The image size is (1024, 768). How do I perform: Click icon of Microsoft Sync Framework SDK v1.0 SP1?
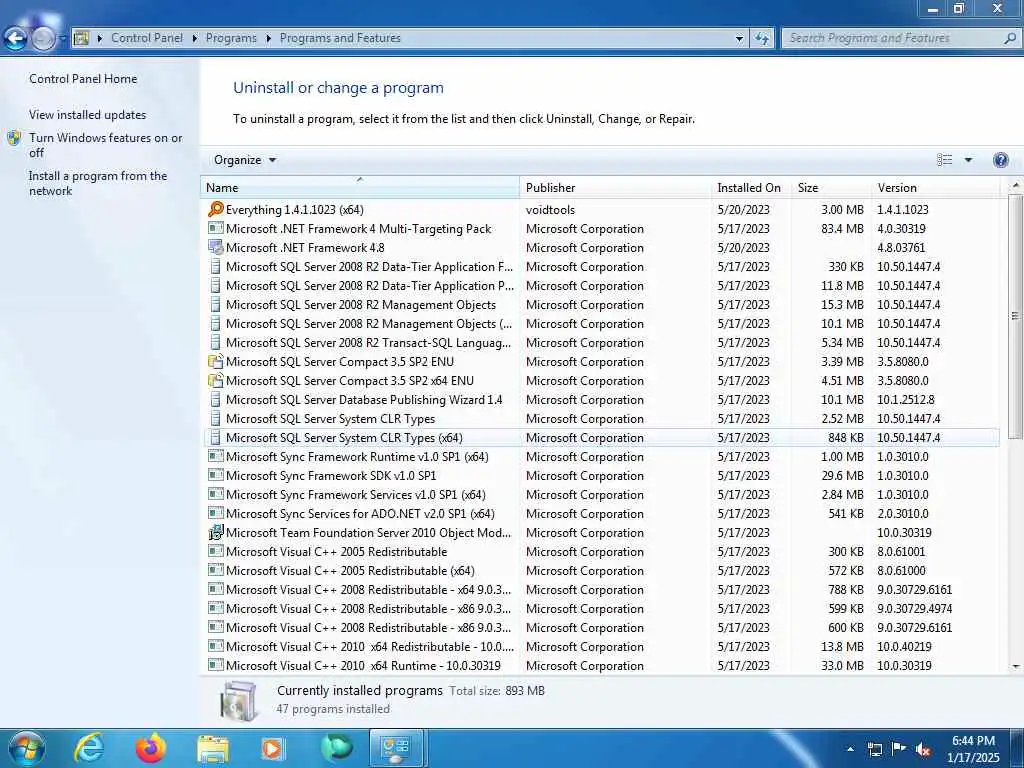tap(216, 475)
